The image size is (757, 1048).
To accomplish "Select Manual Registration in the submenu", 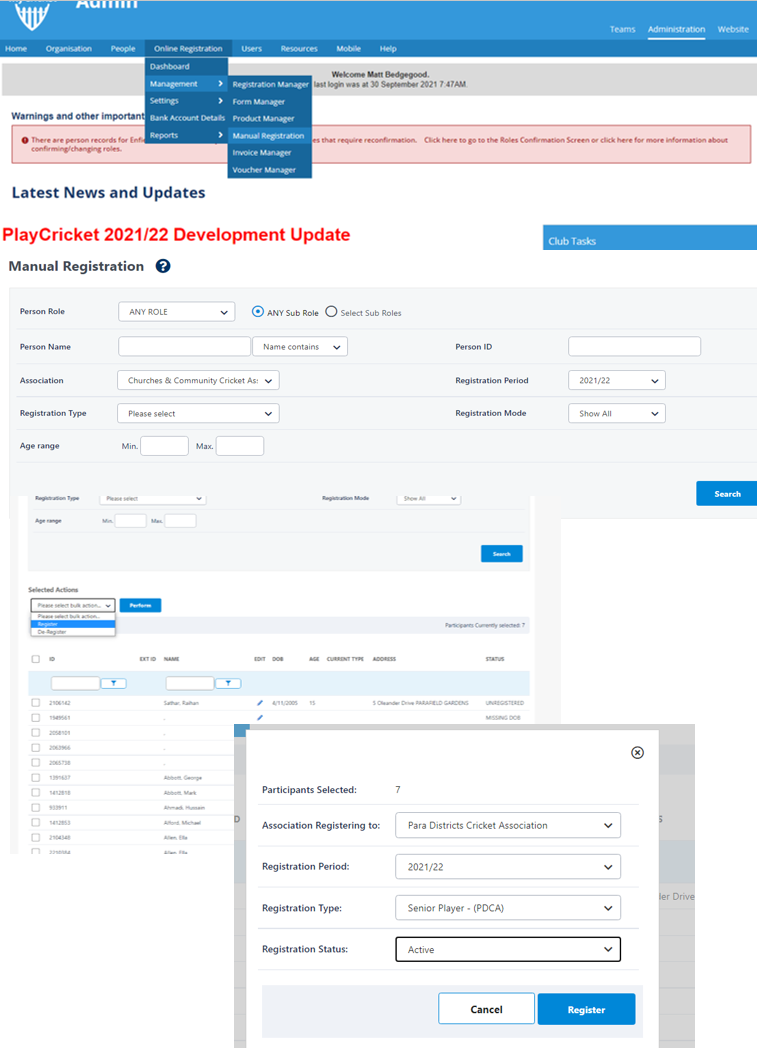I will [x=269, y=136].
